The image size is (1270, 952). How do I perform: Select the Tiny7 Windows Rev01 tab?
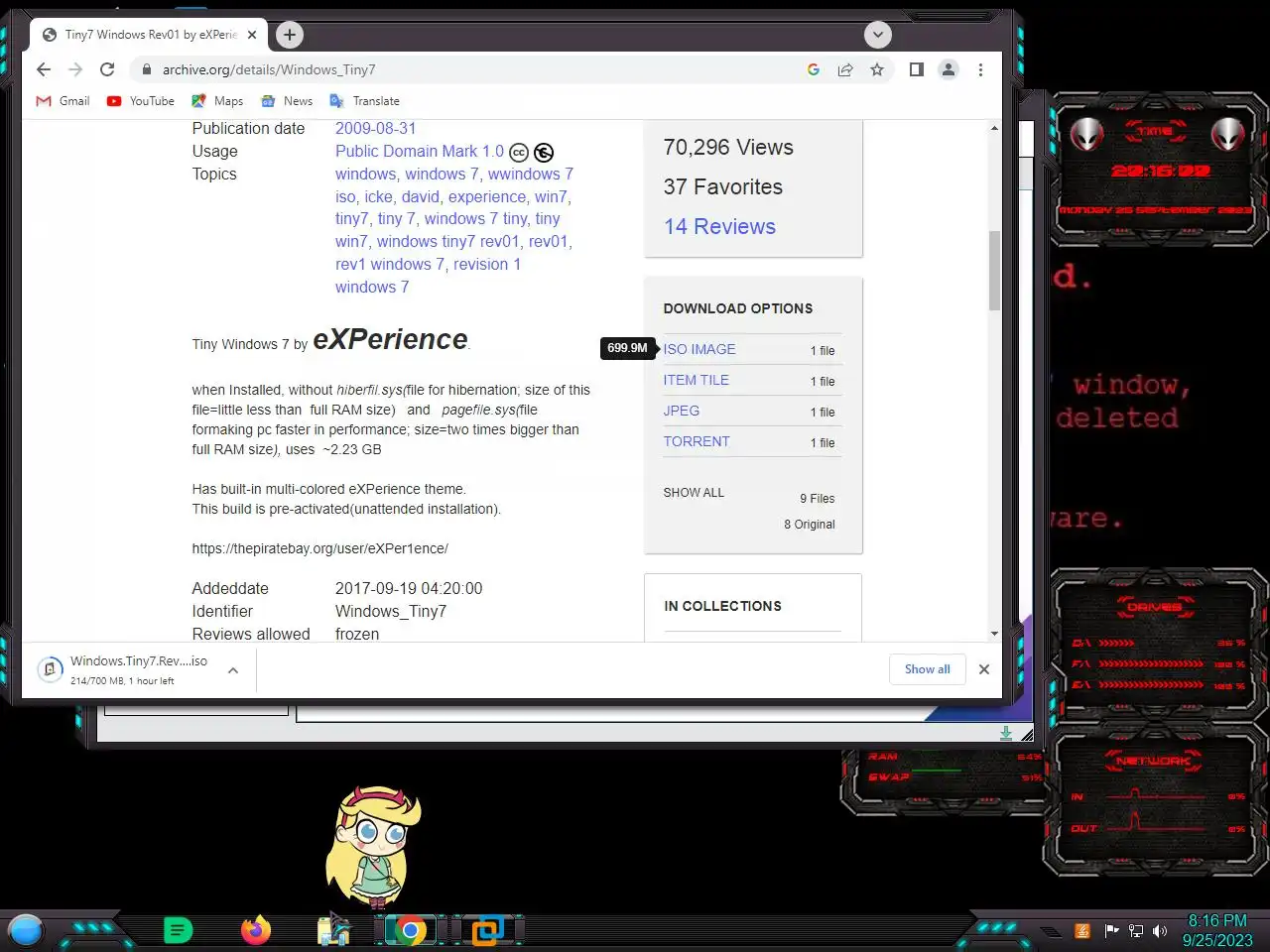click(149, 35)
